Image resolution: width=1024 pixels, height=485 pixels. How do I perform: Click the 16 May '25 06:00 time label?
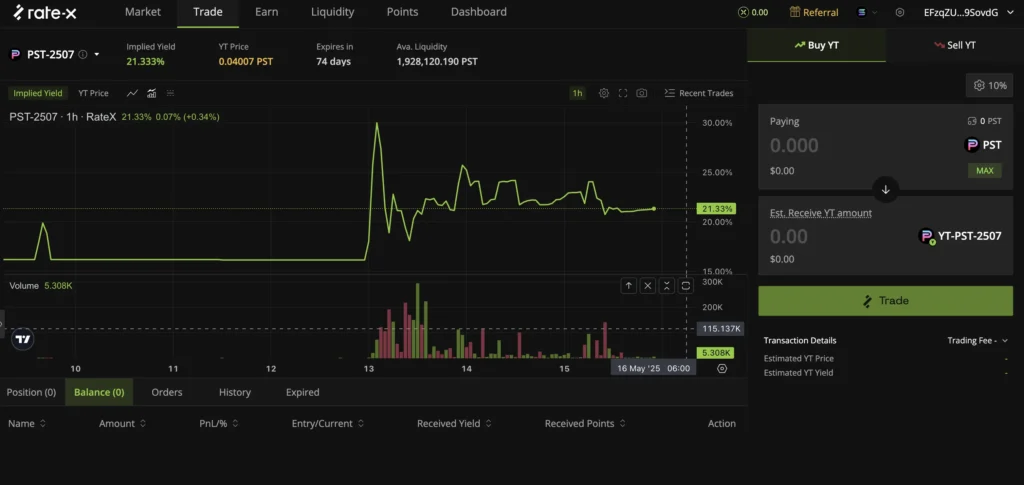point(654,368)
